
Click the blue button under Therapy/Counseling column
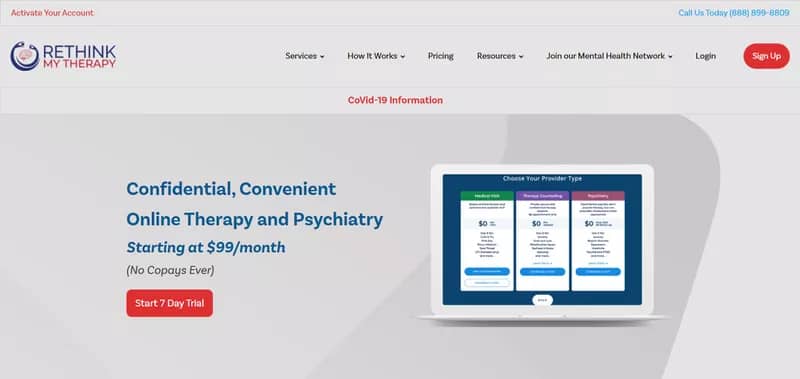point(542,272)
